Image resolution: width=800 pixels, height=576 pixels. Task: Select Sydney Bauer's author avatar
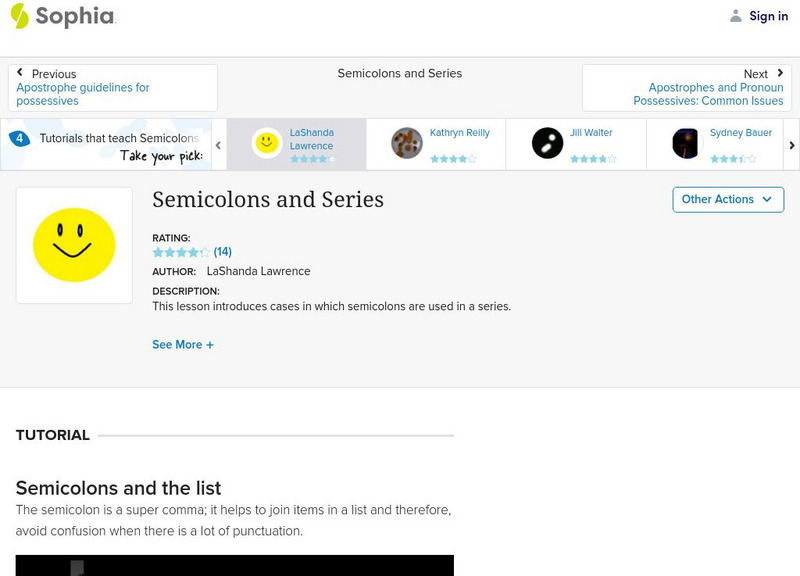[686, 141]
